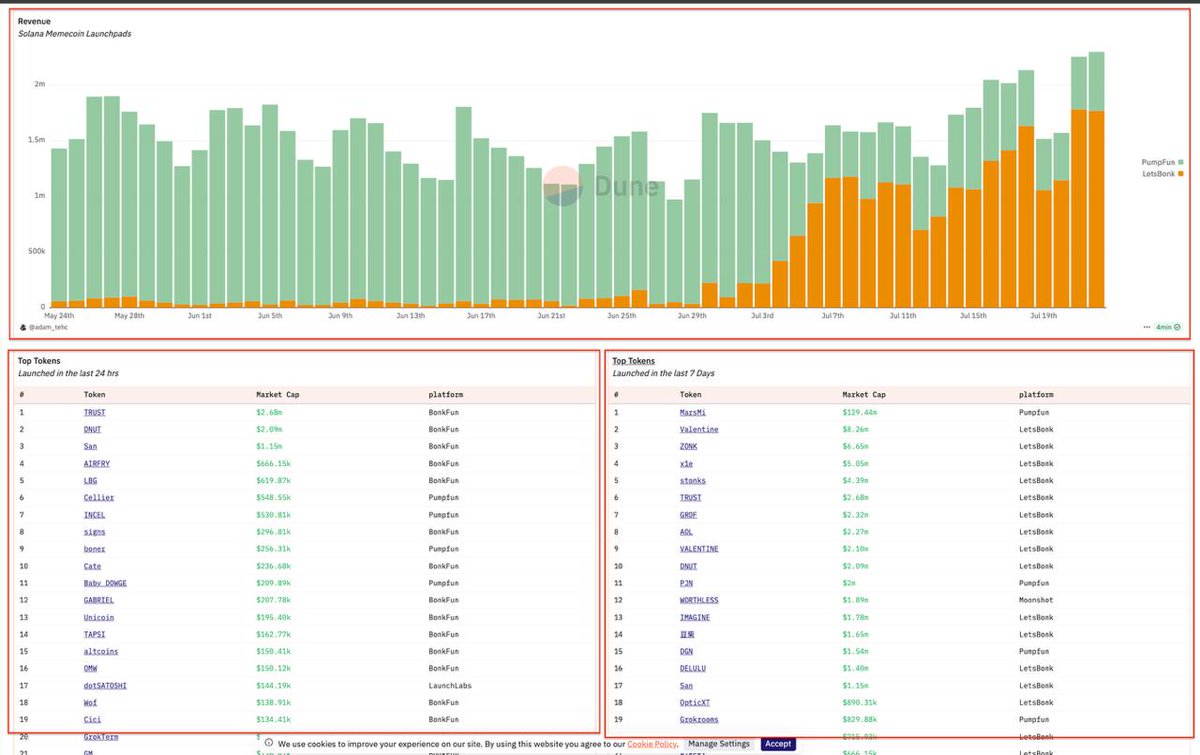Open the @adam_tehc author profile link
Viewport: 1200px width, 755px height.
point(50,327)
